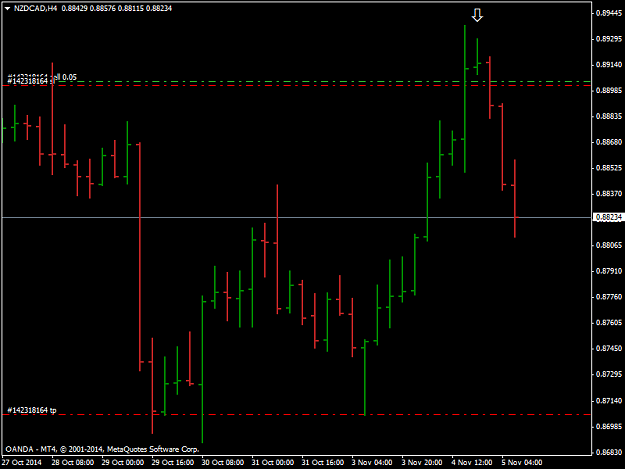Click the 4 Nov 12:00 time label
The width and height of the screenshot is (625, 469).
(x=472, y=462)
